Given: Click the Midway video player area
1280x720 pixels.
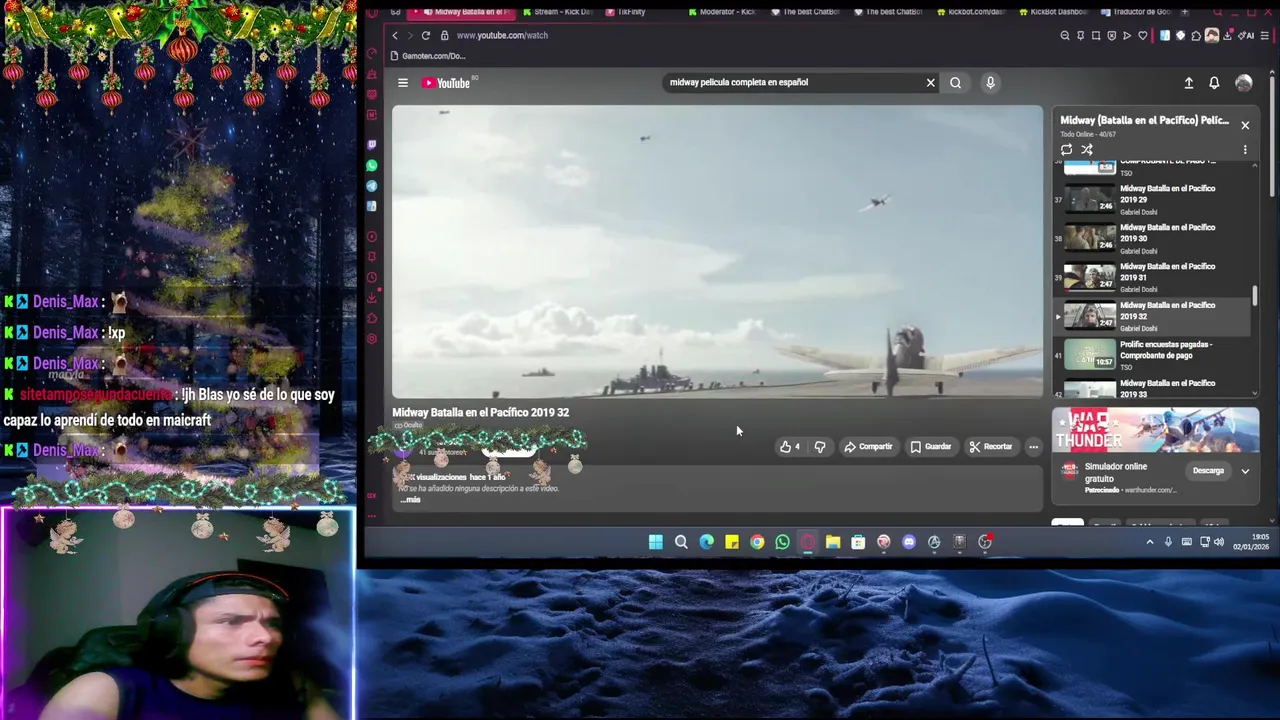Looking at the screenshot, I should [x=717, y=251].
